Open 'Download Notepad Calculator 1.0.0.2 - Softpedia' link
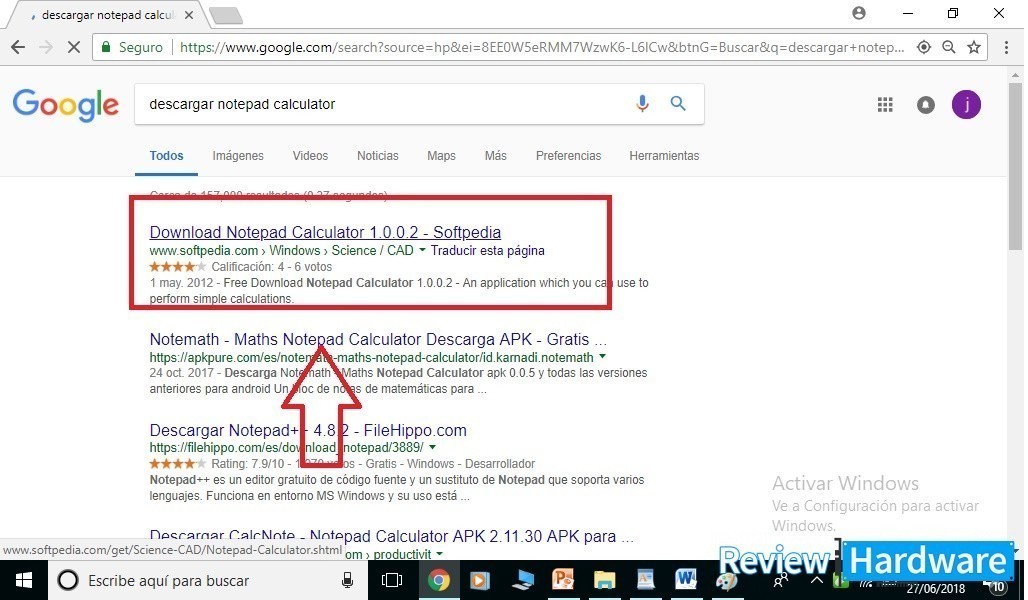 [325, 232]
